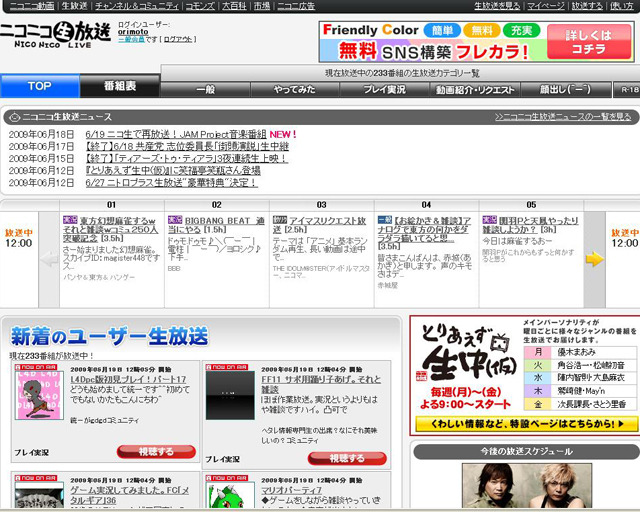Open ニコニコ動画 in top navigation
The width and height of the screenshot is (640, 512).
(32, 6)
